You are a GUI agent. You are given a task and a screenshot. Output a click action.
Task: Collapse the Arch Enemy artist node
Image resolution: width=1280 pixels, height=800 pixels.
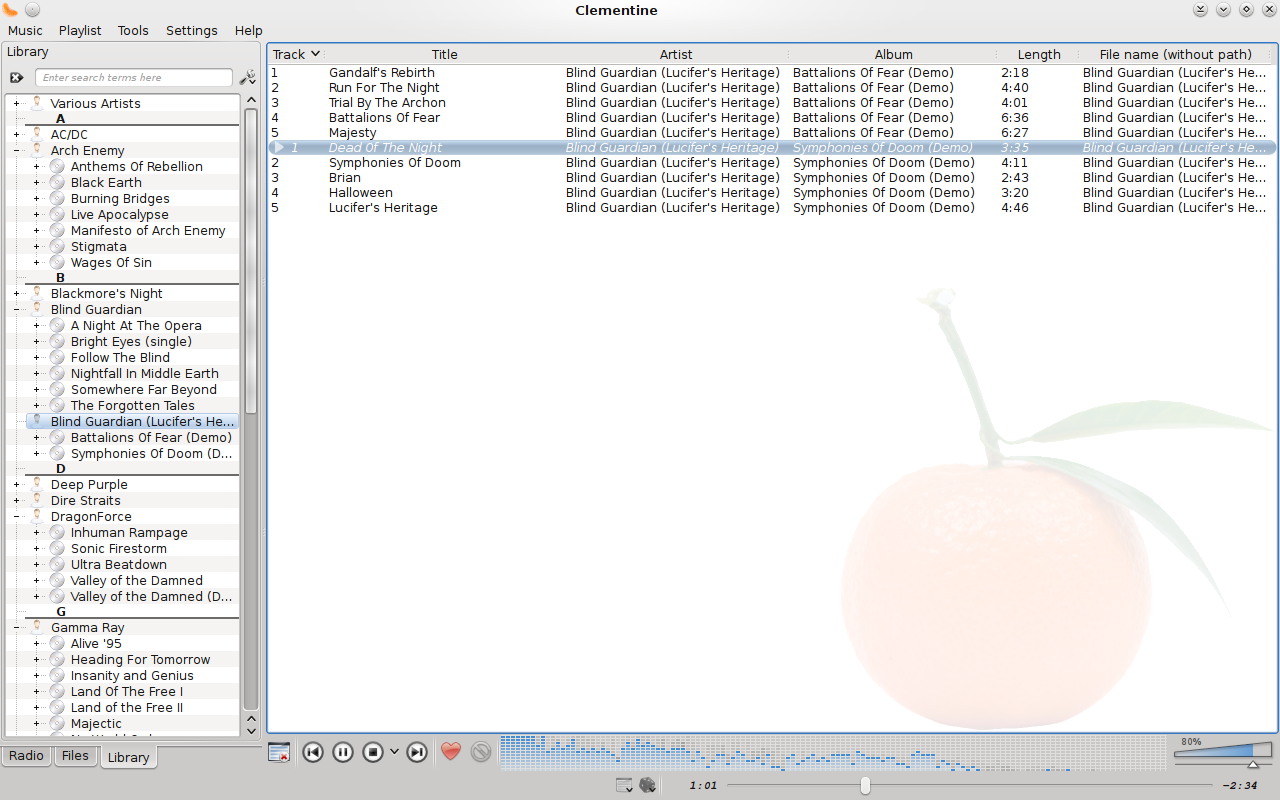tap(16, 151)
